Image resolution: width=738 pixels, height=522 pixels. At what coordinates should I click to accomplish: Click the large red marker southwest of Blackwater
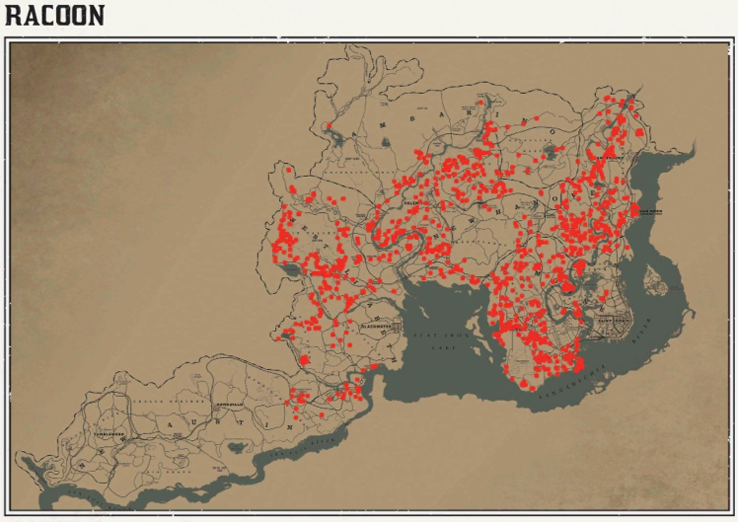[304, 360]
